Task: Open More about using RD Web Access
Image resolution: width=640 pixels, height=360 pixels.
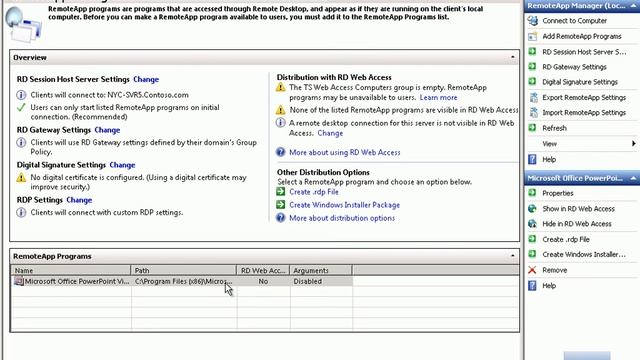Action: [344, 152]
